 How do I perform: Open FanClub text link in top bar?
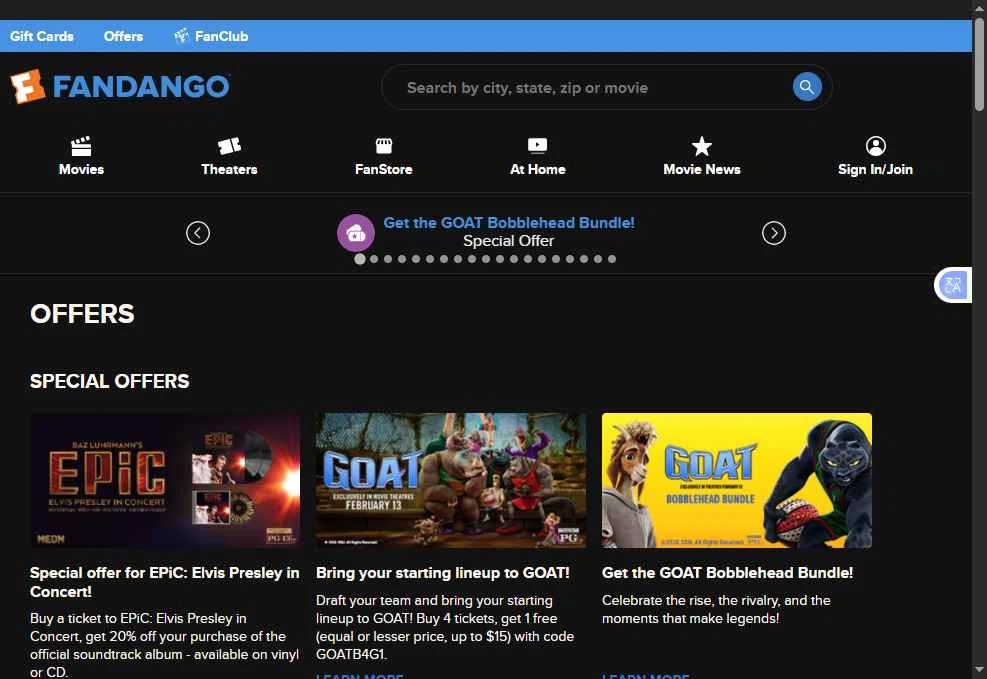tap(222, 36)
